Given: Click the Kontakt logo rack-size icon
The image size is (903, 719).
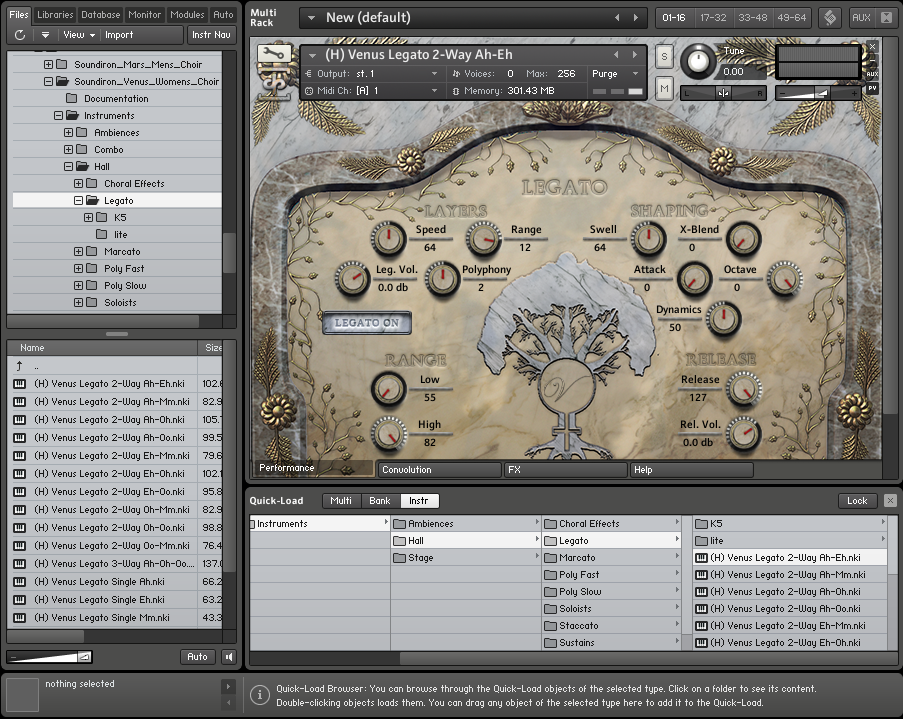Looking at the screenshot, I should coord(829,18).
